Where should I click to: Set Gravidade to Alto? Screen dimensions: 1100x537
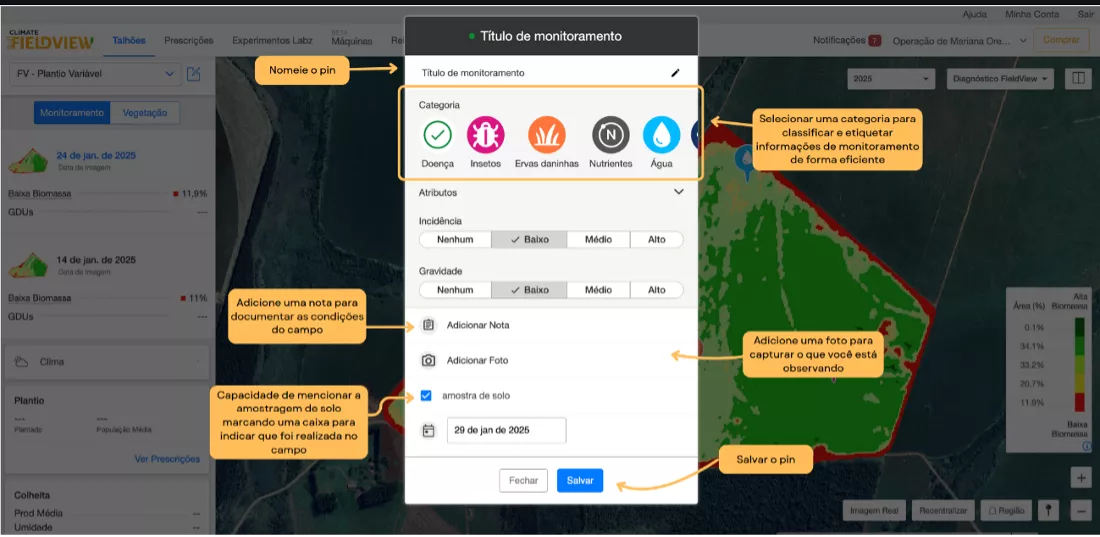(x=656, y=290)
